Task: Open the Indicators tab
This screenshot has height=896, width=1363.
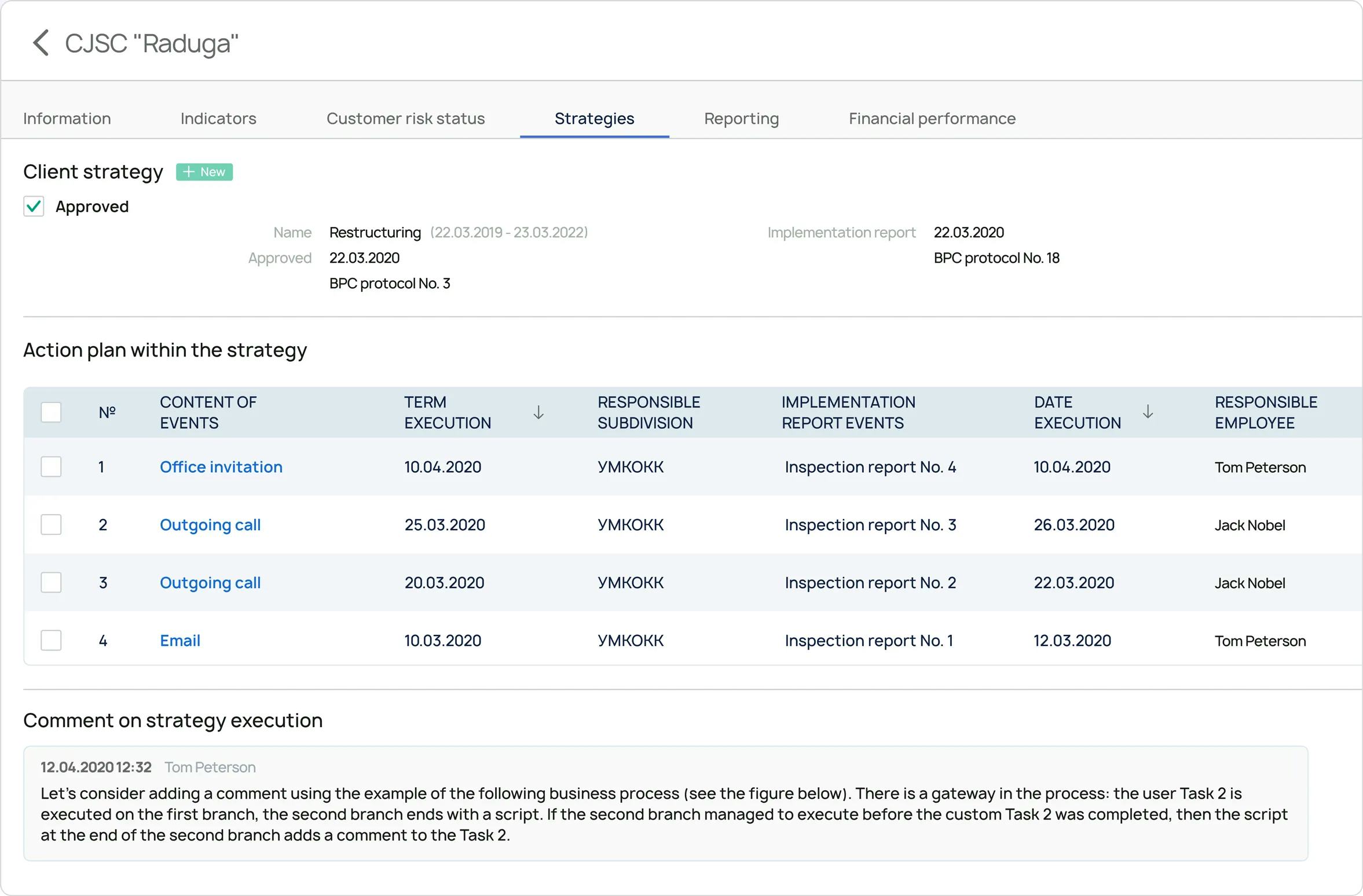Action: tap(218, 119)
